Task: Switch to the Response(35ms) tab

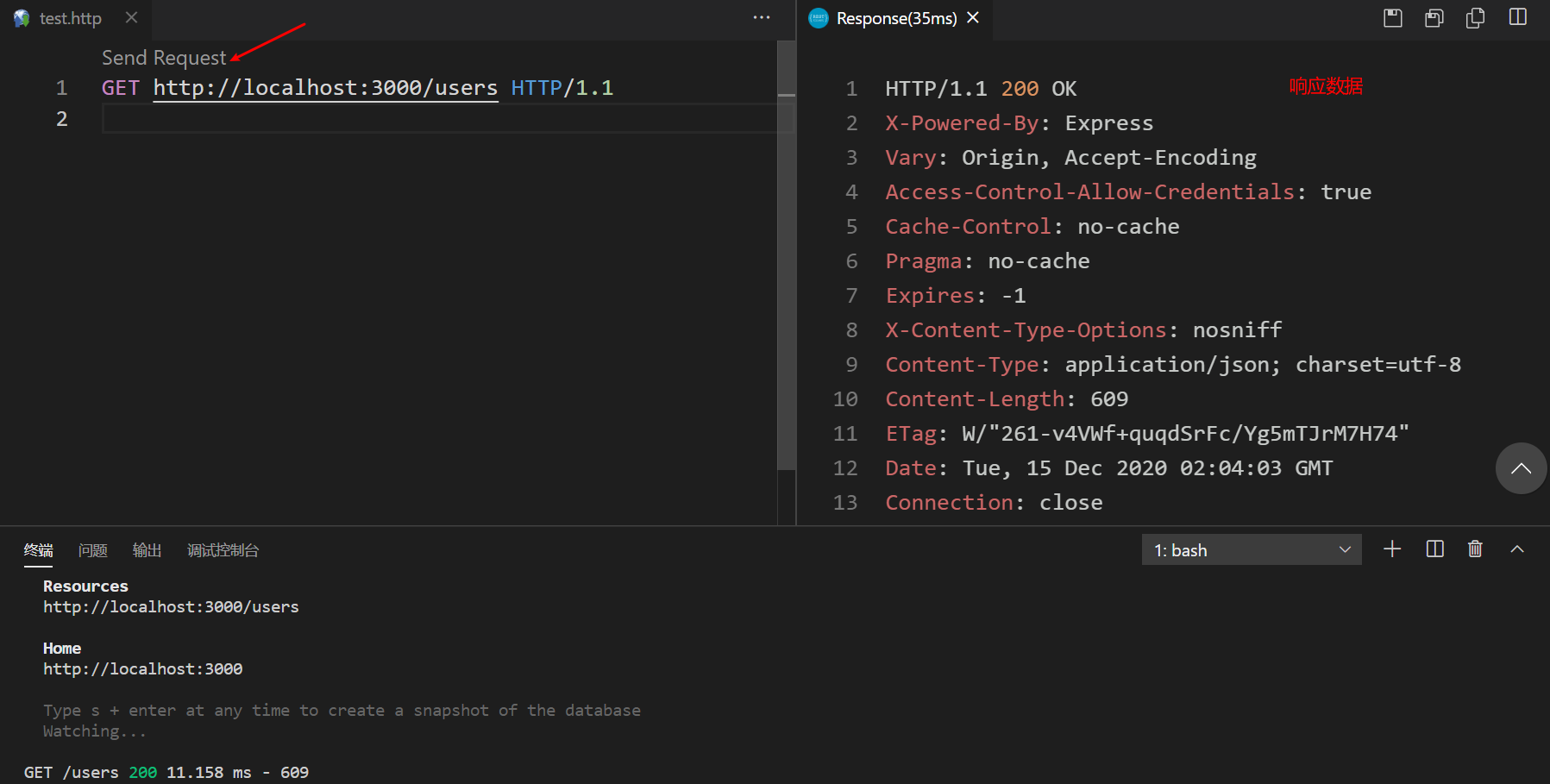Action: click(896, 18)
